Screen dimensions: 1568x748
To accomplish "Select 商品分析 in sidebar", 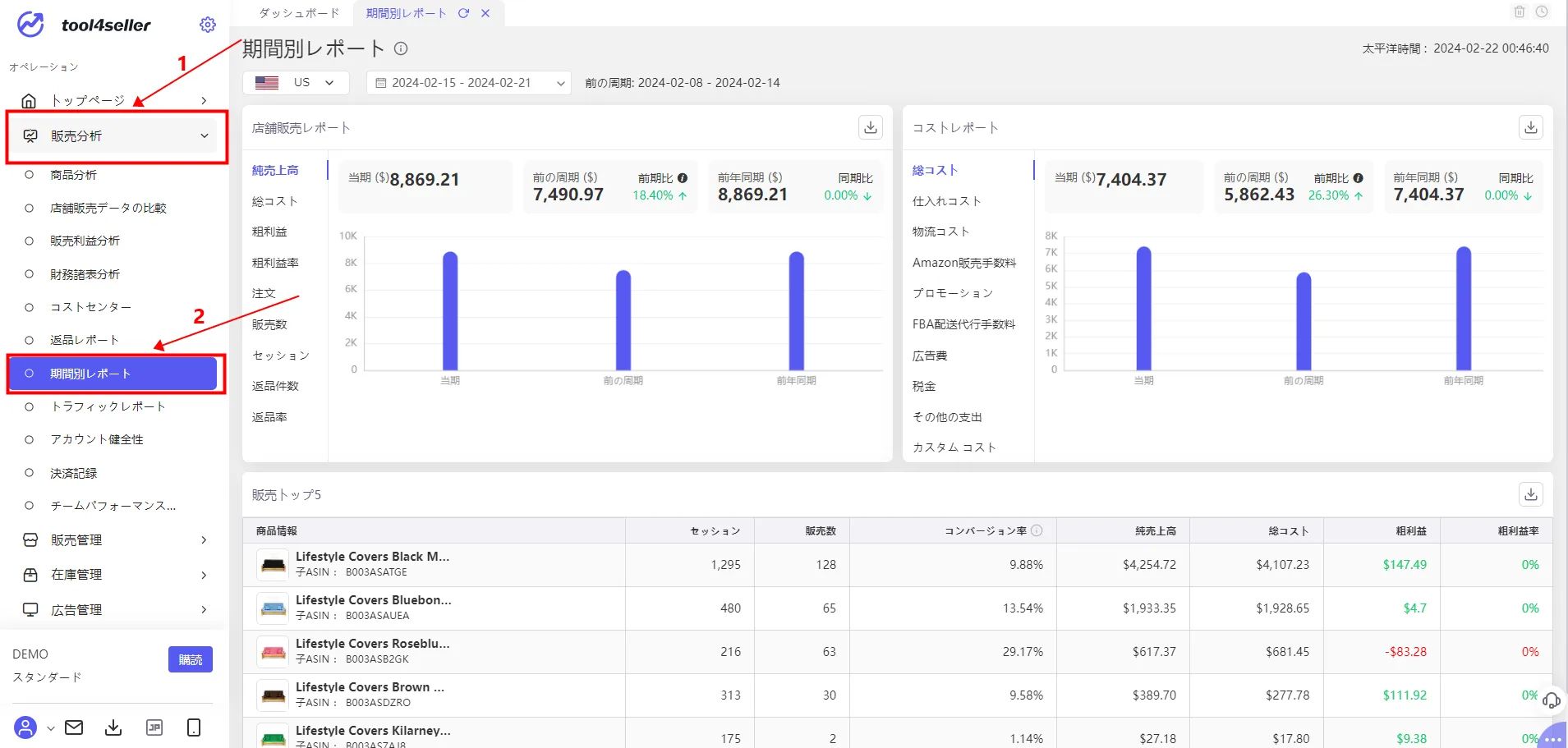I will [73, 175].
